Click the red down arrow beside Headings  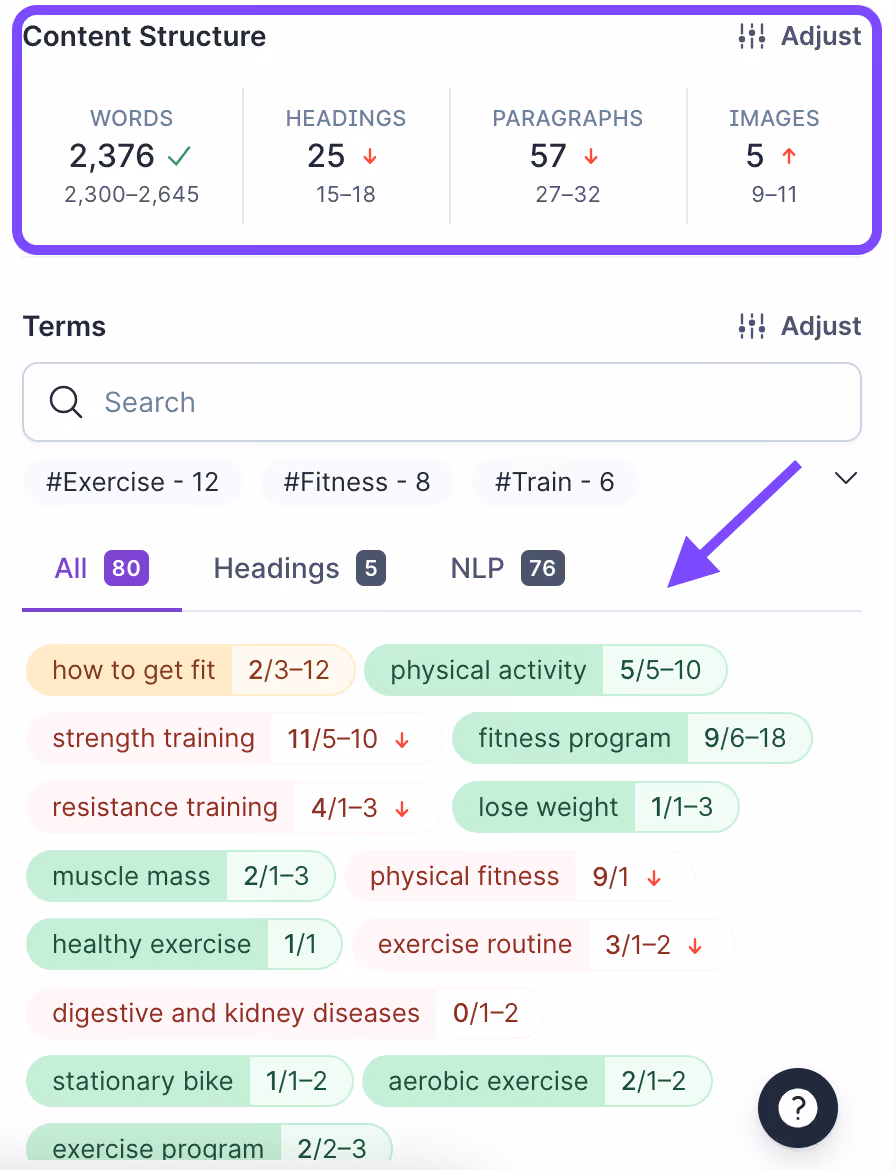[369, 156]
